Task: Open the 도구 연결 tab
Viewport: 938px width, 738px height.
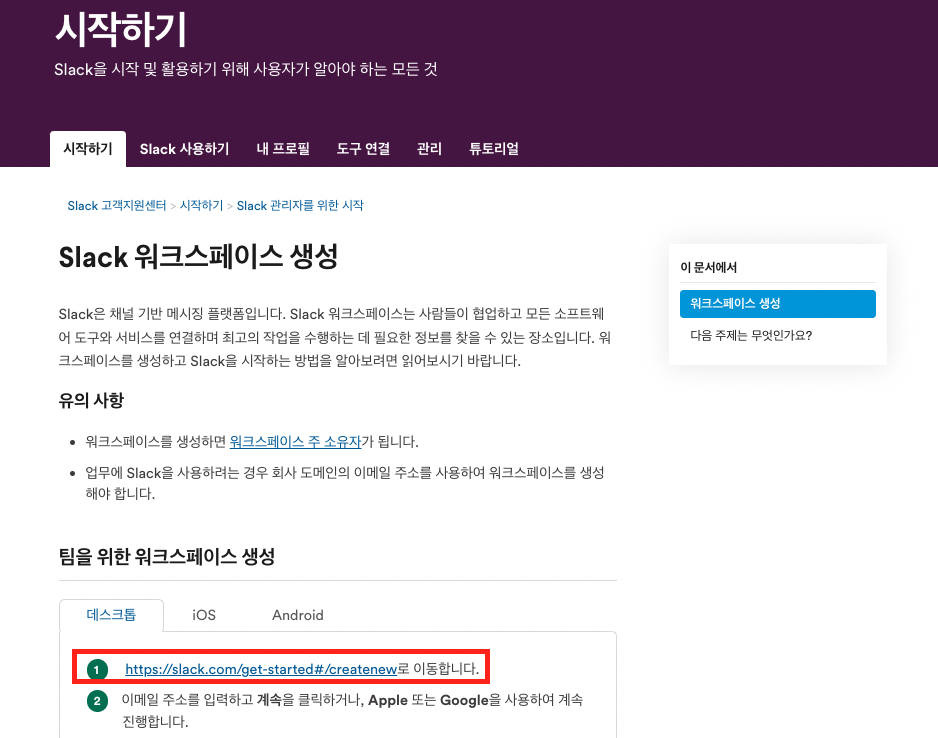Action: pos(363,149)
